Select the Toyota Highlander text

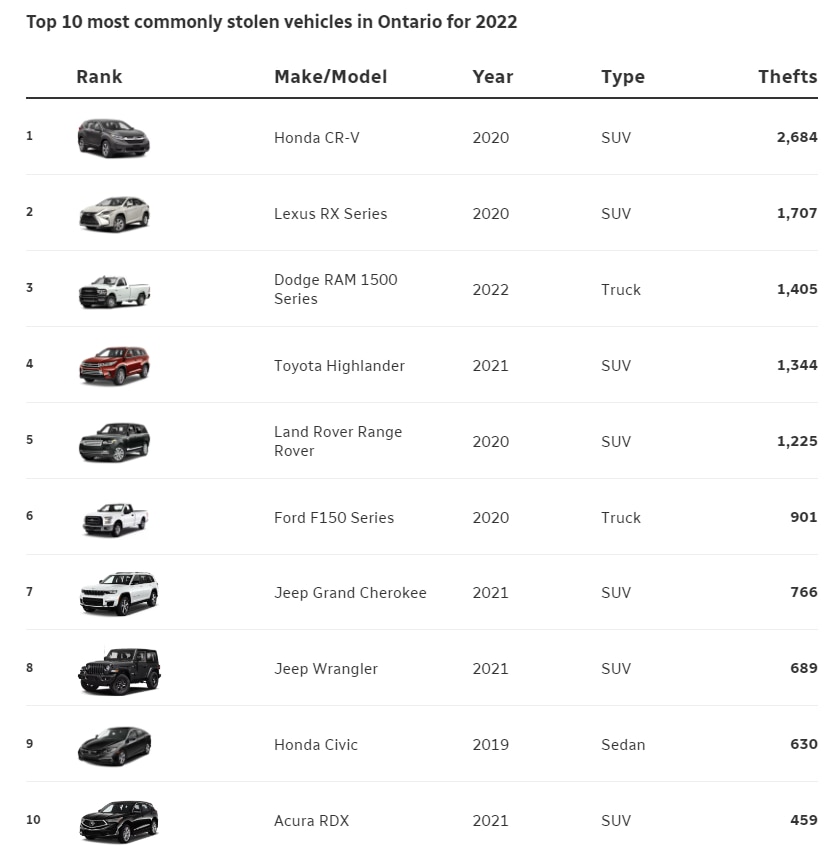pos(339,366)
